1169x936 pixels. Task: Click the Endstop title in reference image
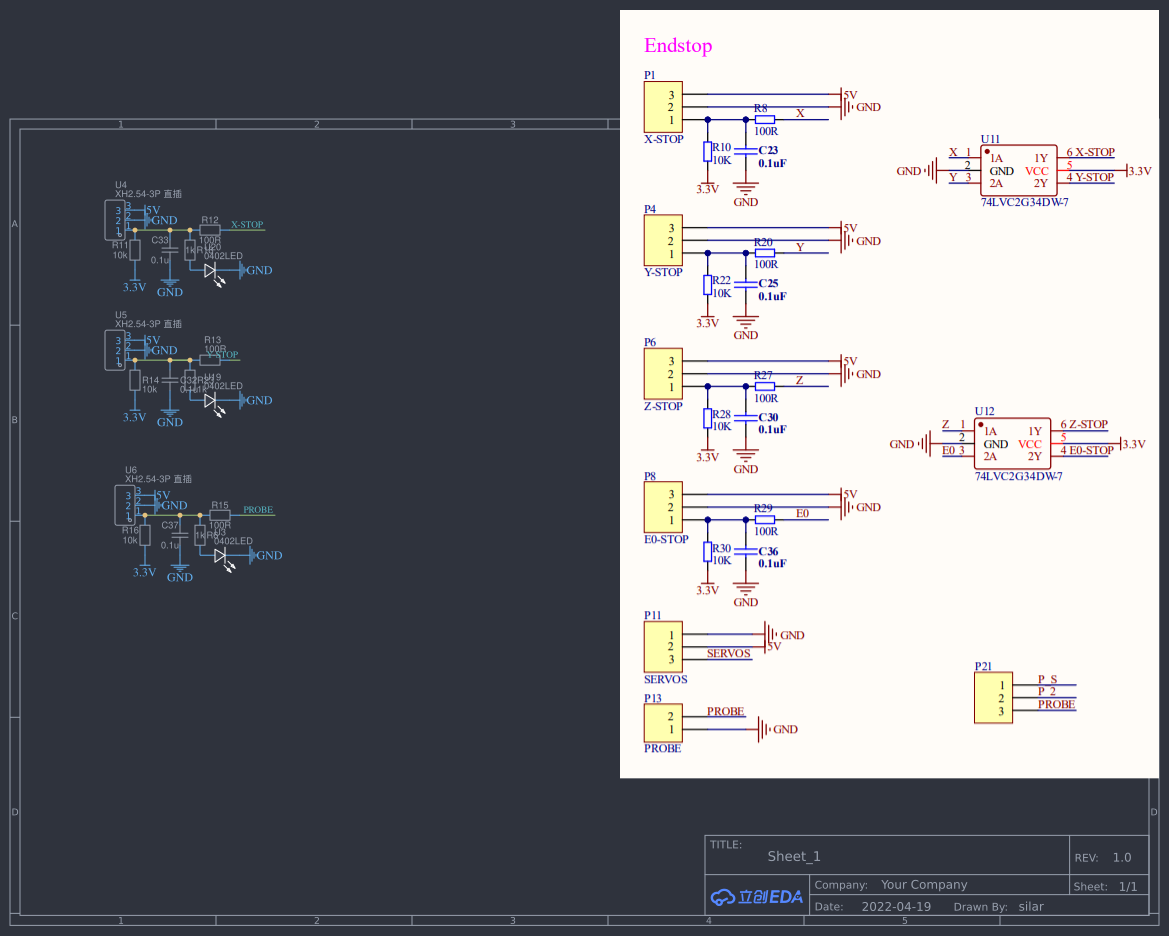678,45
